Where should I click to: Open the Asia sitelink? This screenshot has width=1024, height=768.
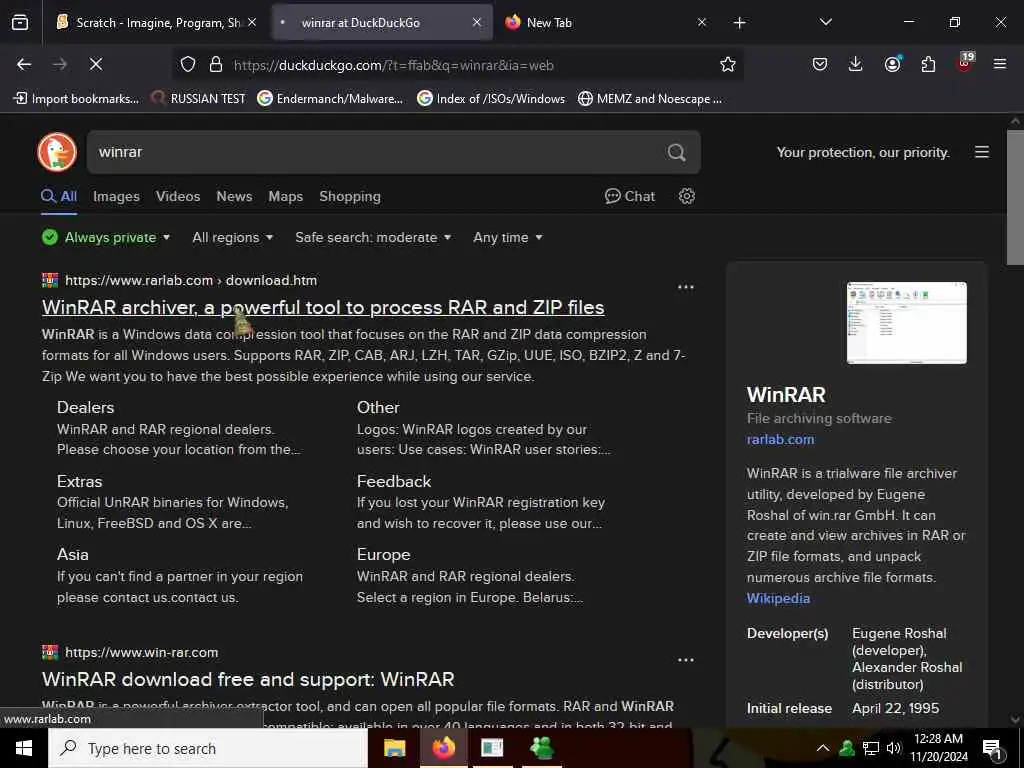[72, 554]
